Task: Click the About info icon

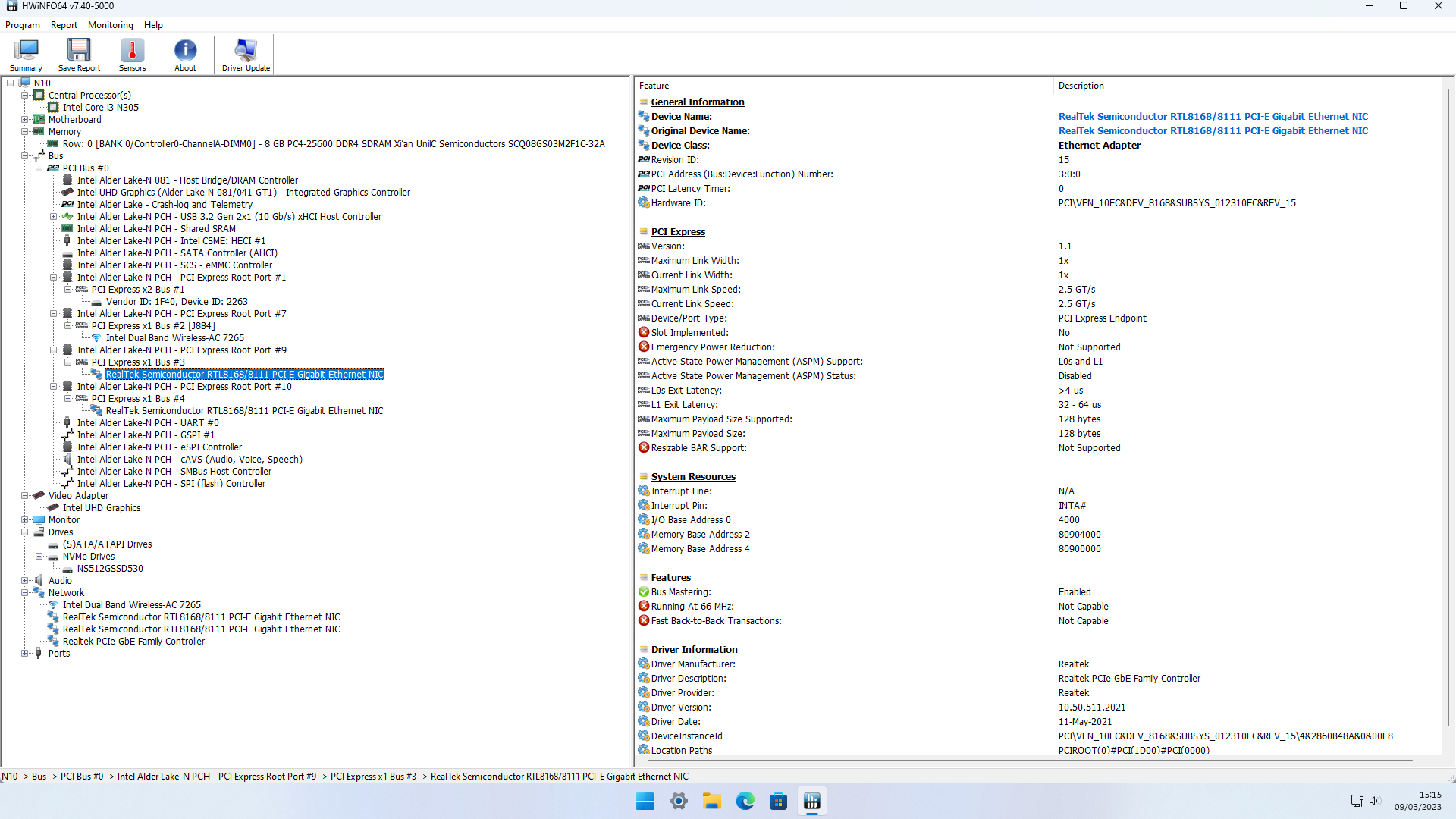Action: pyautogui.click(x=185, y=55)
